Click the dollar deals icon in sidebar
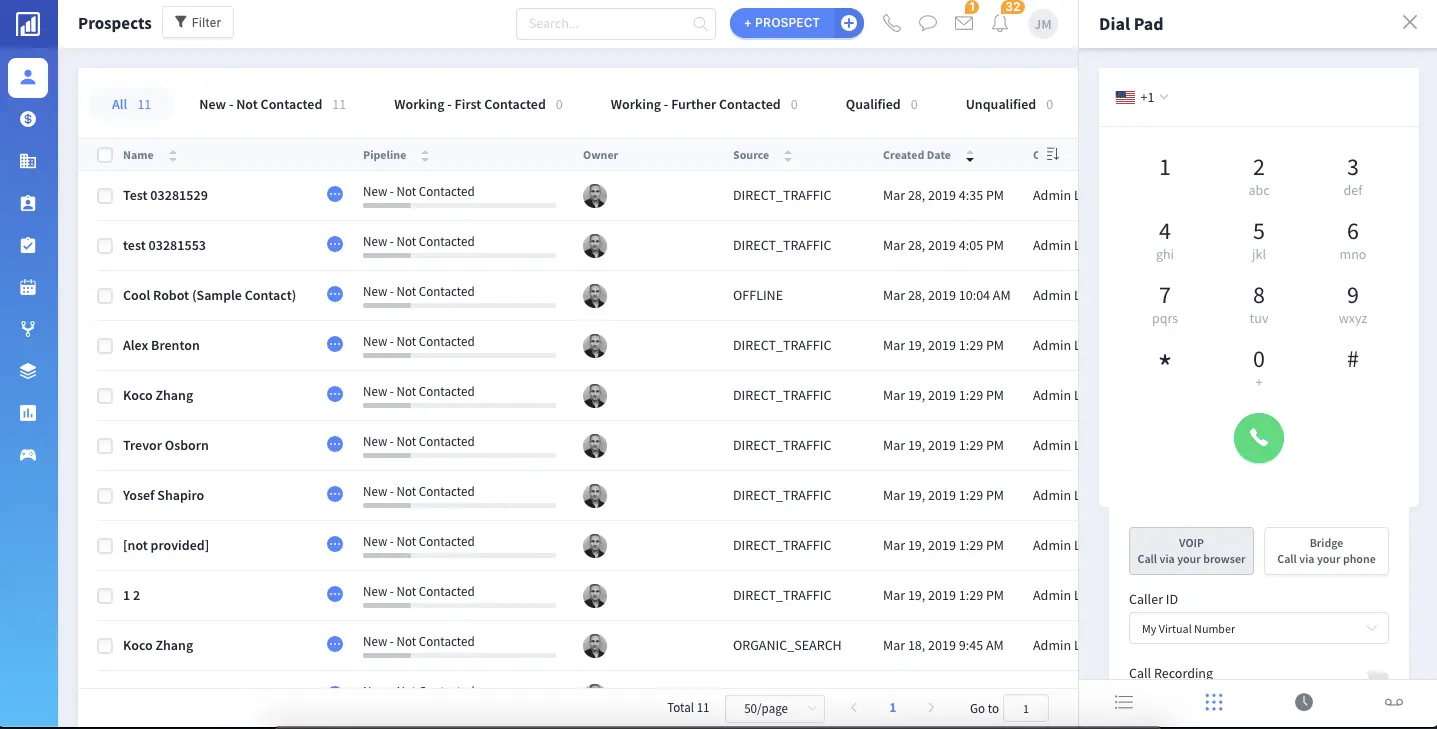This screenshot has width=1437, height=729. coord(28,119)
